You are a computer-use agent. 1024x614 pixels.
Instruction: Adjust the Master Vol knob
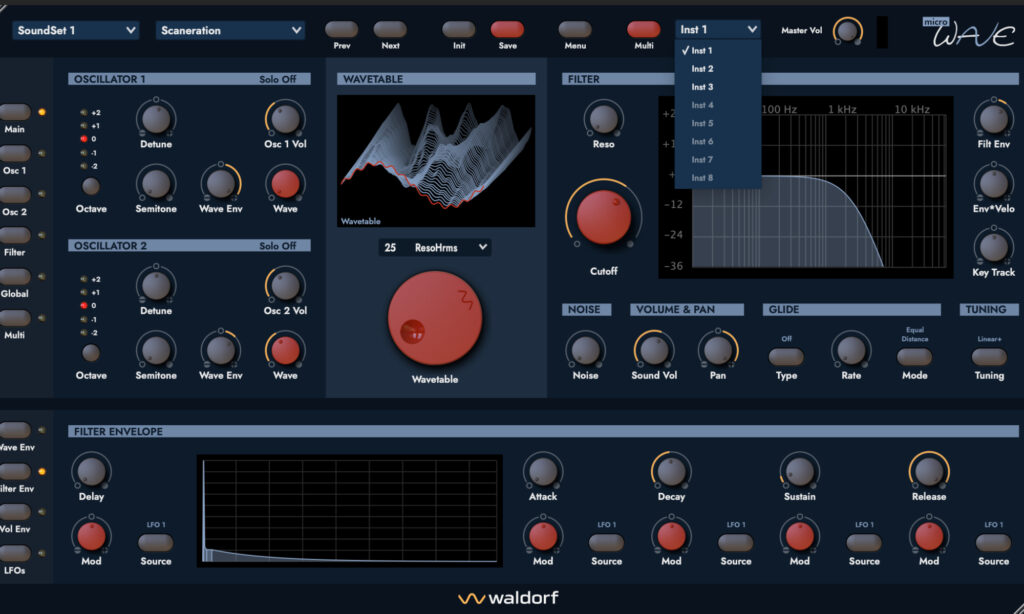click(x=846, y=30)
